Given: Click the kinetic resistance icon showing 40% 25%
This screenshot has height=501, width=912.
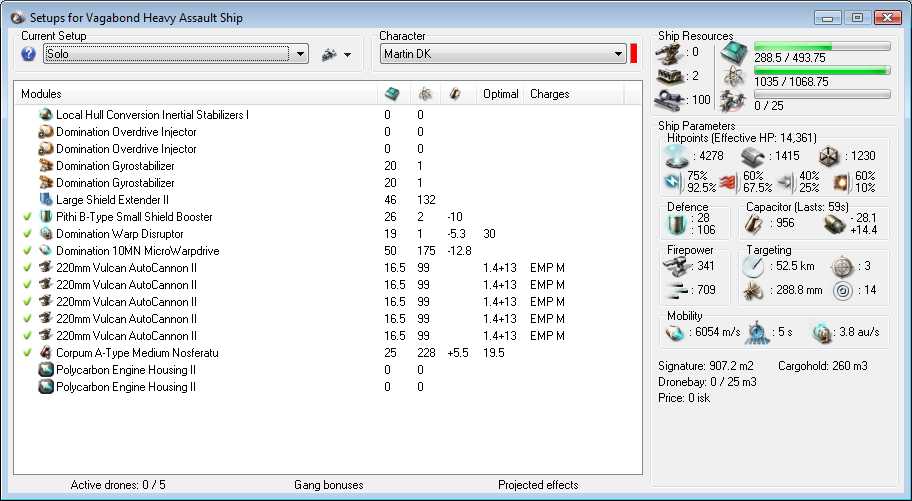Looking at the screenshot, I should pyautogui.click(x=785, y=182).
